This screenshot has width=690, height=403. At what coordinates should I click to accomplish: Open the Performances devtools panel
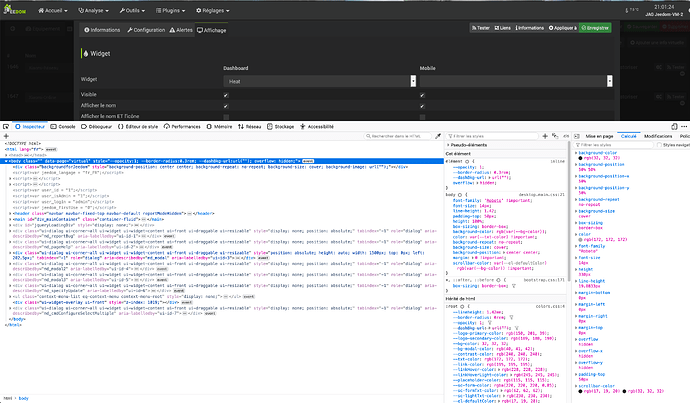[182, 127]
